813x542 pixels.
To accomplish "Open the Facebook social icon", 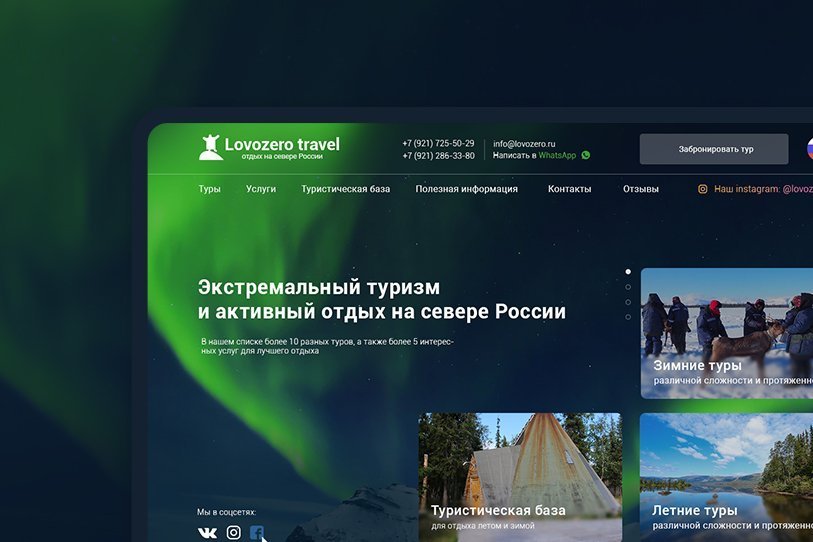I will pyautogui.click(x=257, y=533).
